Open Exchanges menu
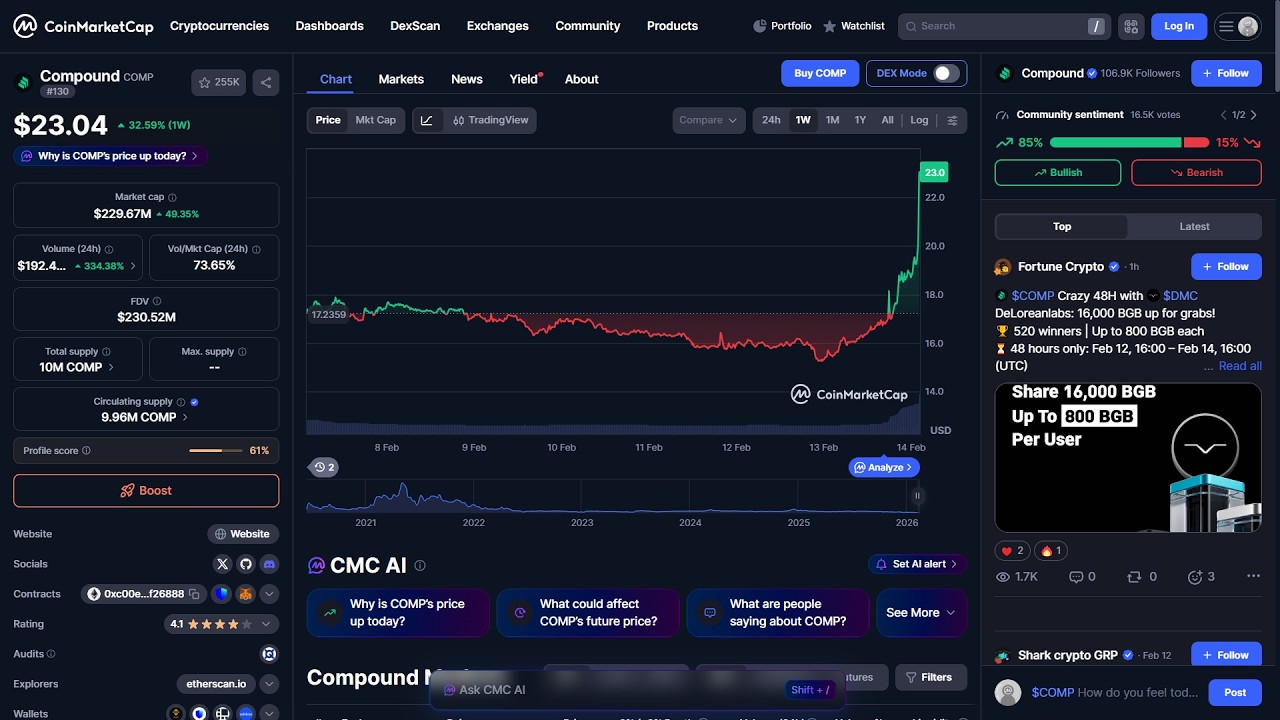 (x=498, y=26)
